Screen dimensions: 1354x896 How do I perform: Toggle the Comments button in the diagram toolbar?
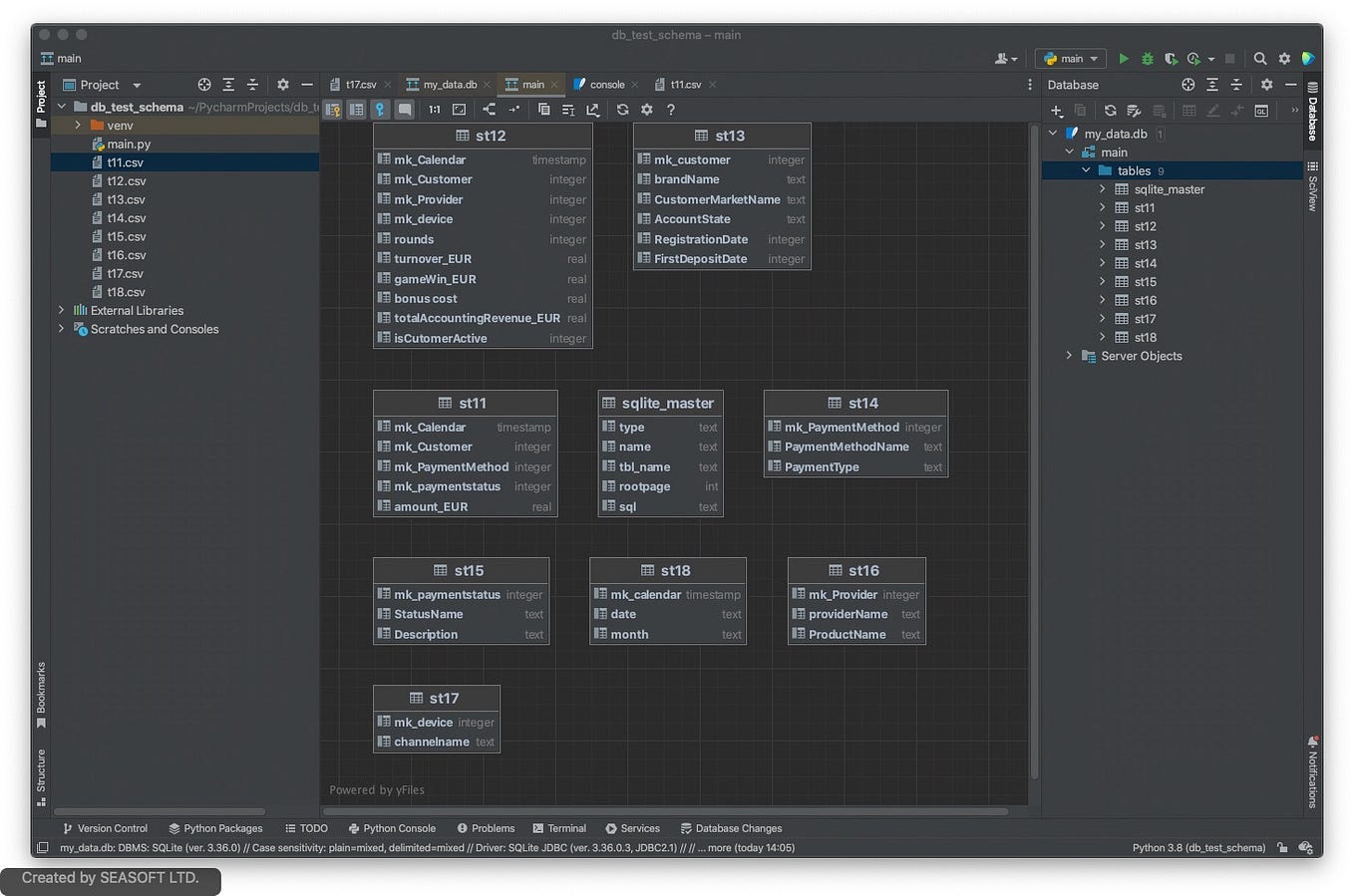[x=404, y=110]
